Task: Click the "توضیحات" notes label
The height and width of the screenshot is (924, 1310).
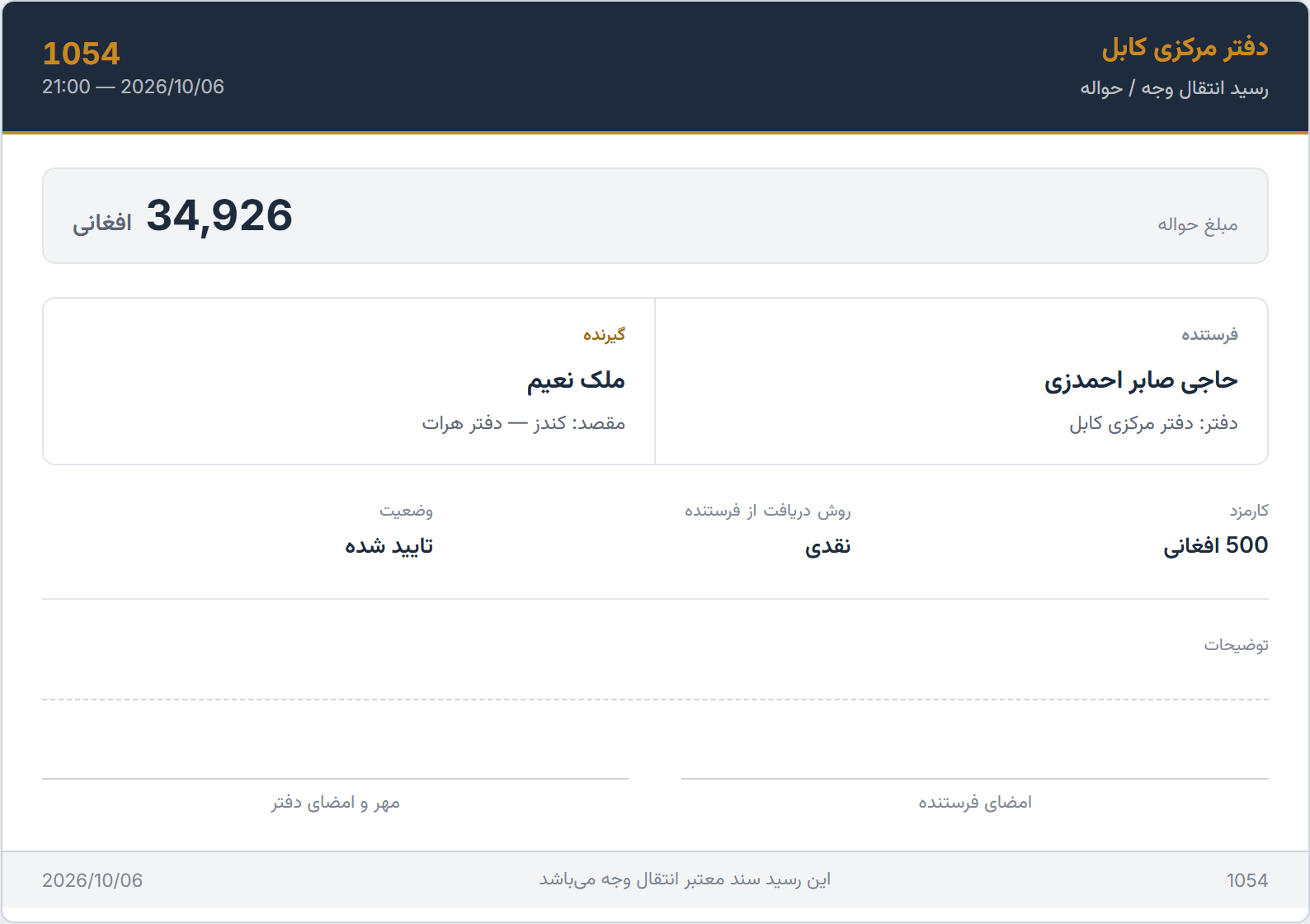Action: point(1236,644)
